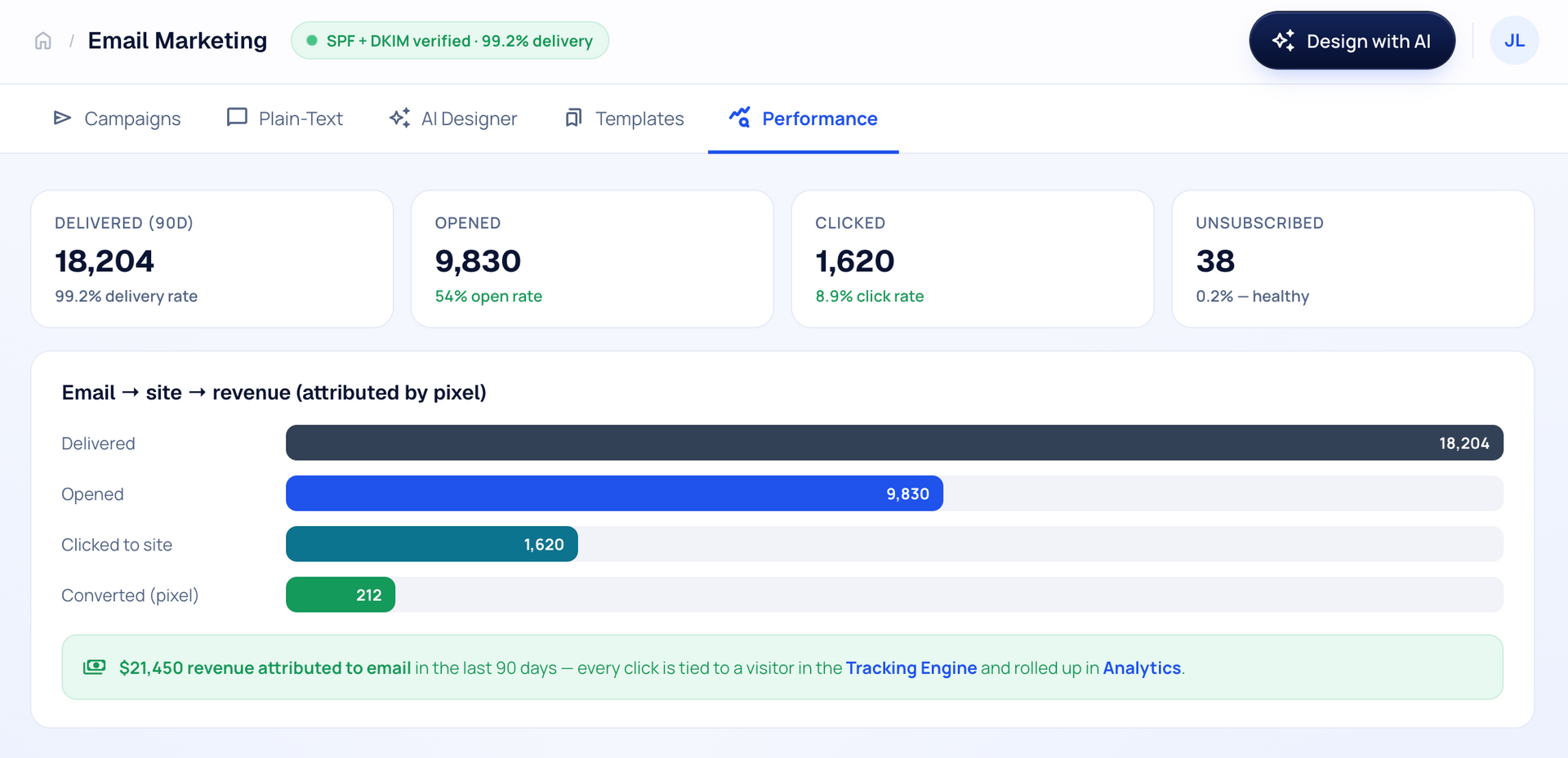Click the Templates bookmark icon
The width and height of the screenshot is (1568, 758).
[x=573, y=118]
